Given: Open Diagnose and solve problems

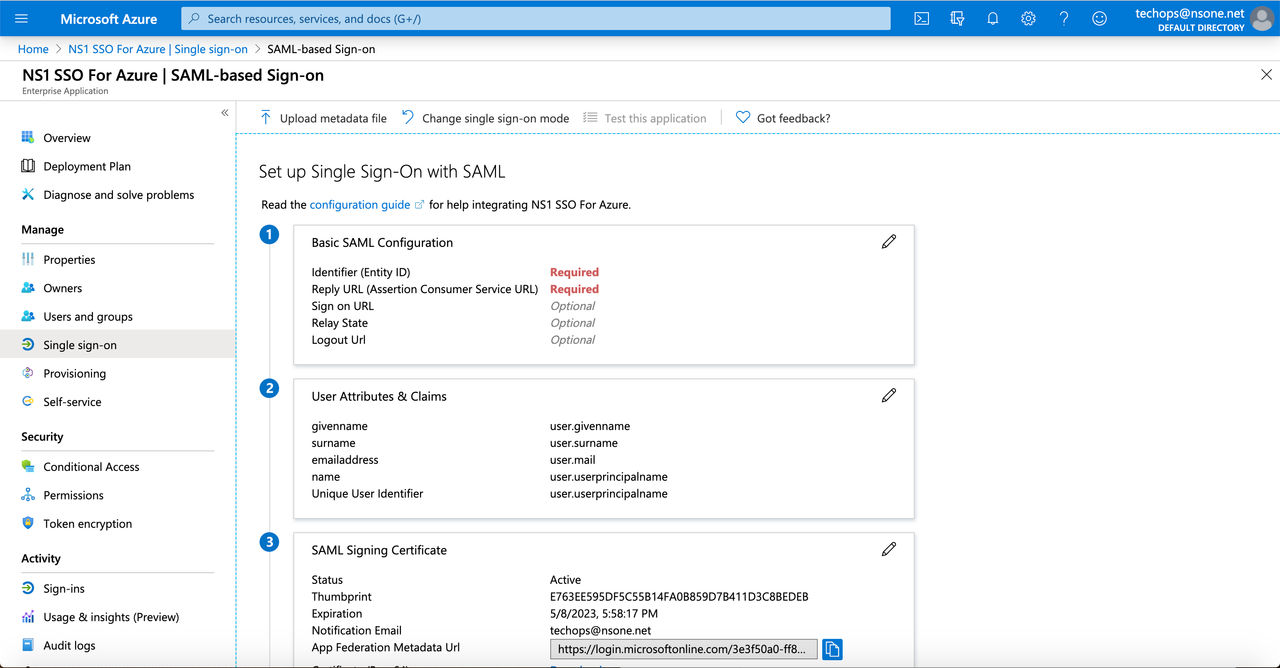Looking at the screenshot, I should [x=117, y=195].
